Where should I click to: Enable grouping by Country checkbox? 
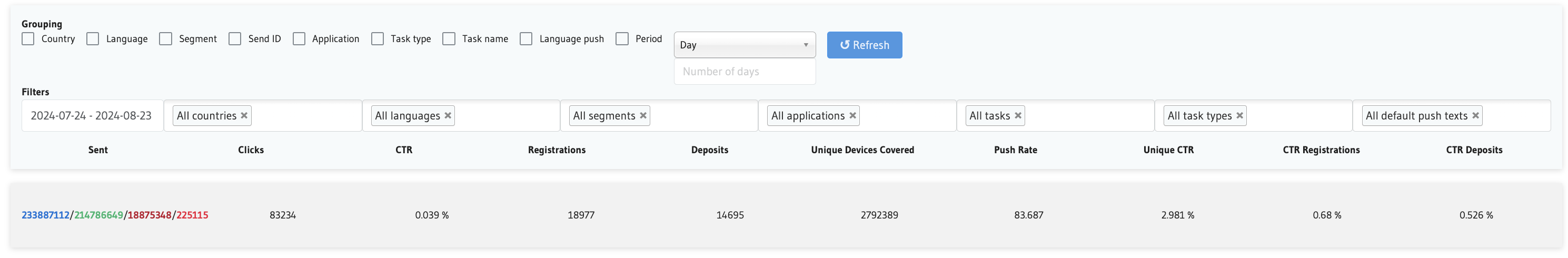(28, 39)
